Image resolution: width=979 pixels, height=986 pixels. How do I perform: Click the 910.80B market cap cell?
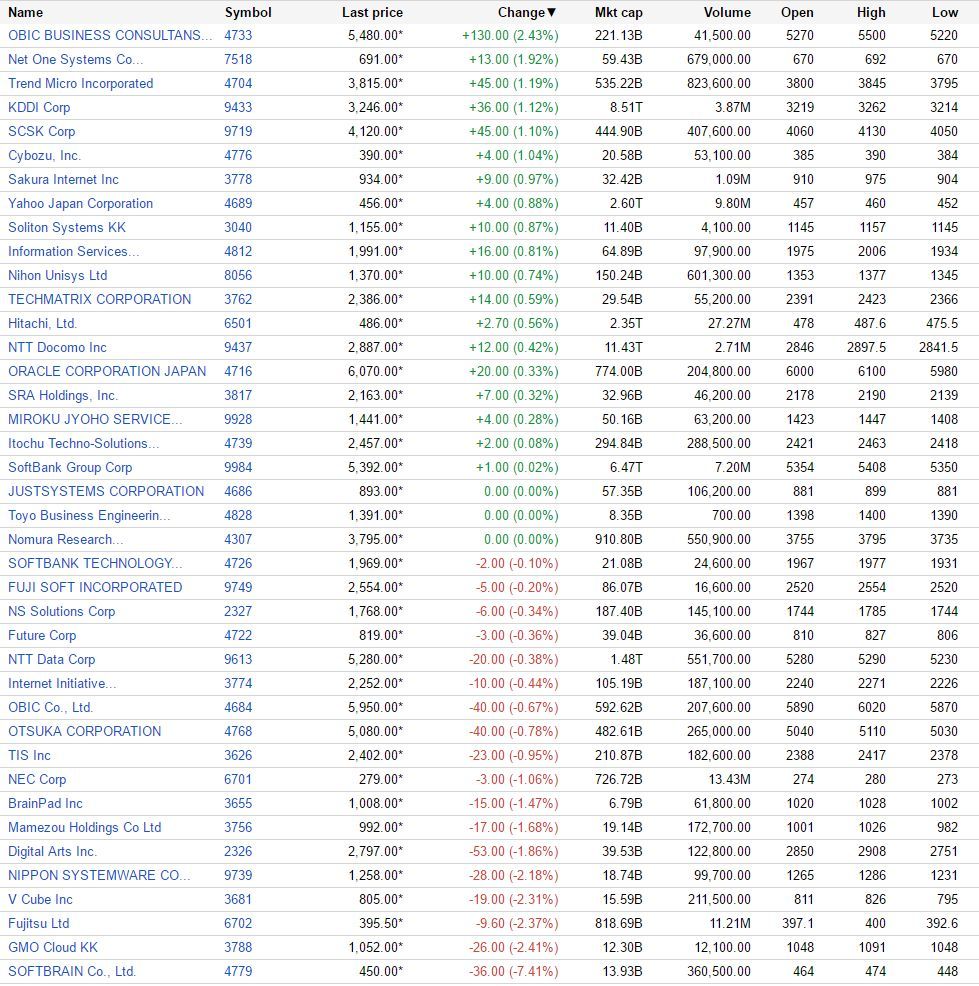619,540
